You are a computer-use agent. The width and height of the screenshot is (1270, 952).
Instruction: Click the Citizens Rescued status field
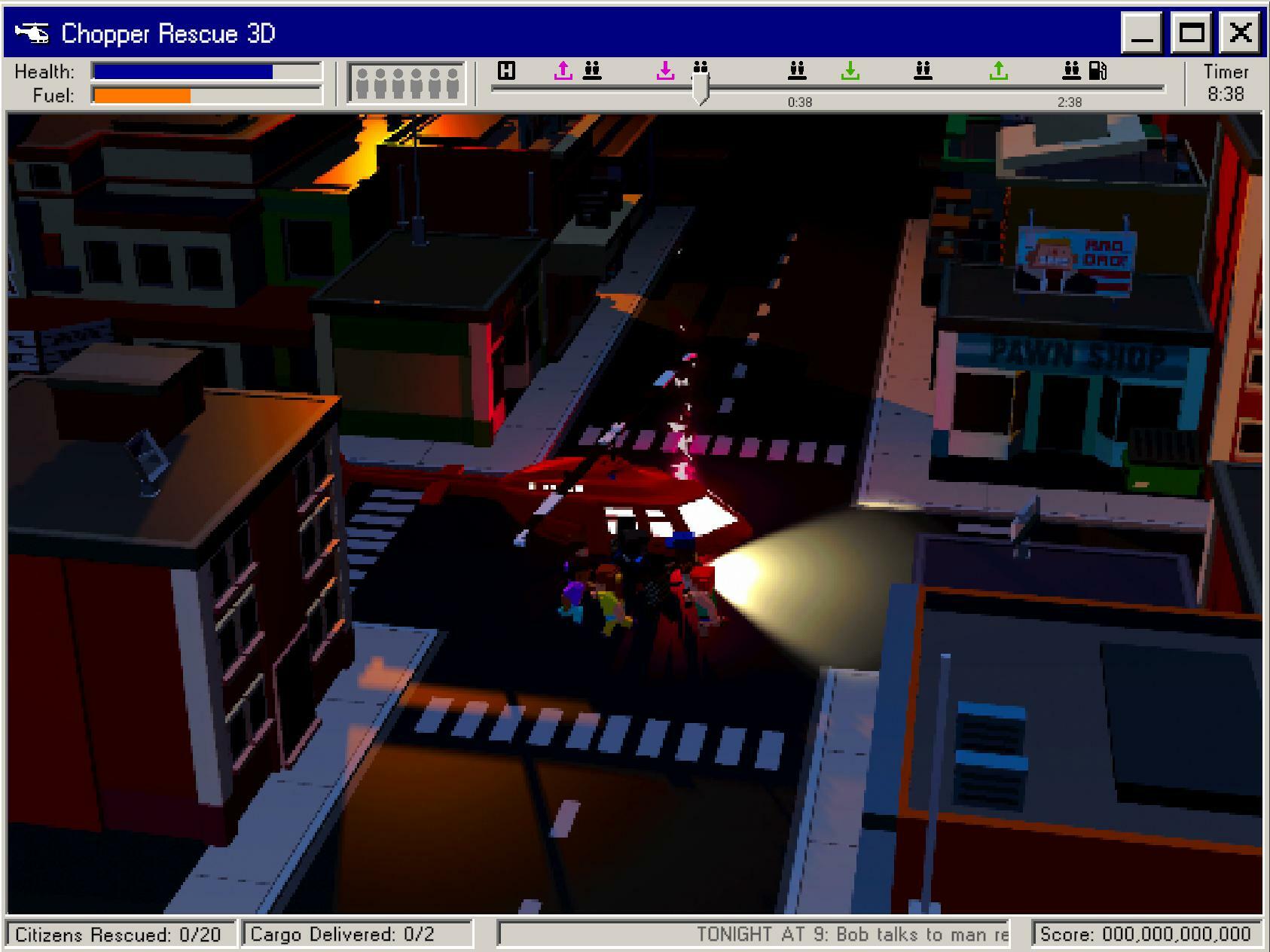[119, 934]
